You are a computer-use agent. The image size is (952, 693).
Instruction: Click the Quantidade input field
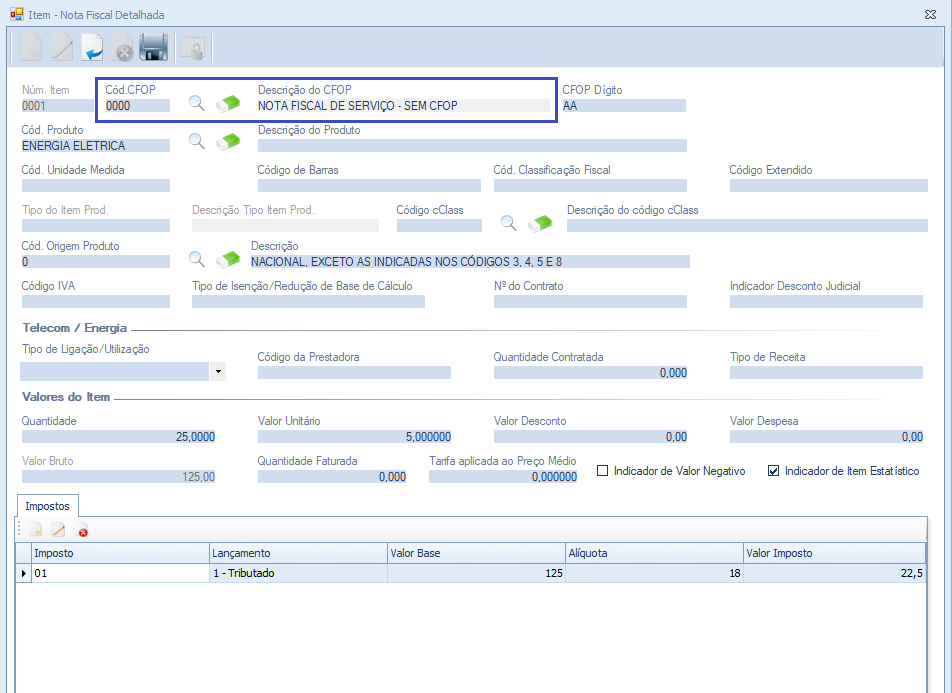118,437
